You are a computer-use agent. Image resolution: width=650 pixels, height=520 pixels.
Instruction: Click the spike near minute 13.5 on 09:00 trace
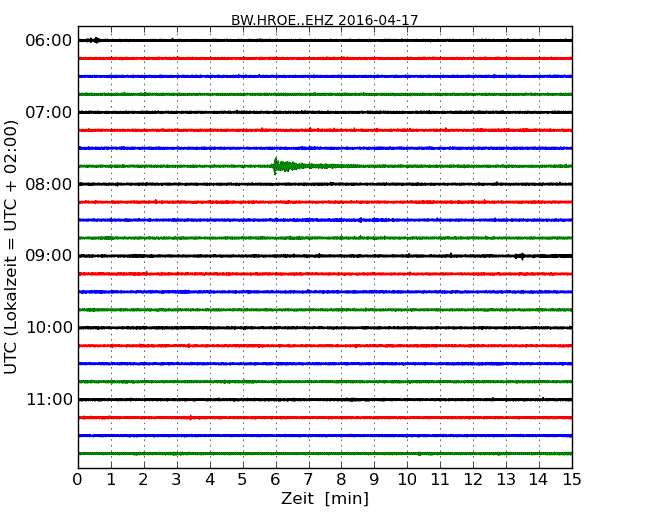click(521, 256)
